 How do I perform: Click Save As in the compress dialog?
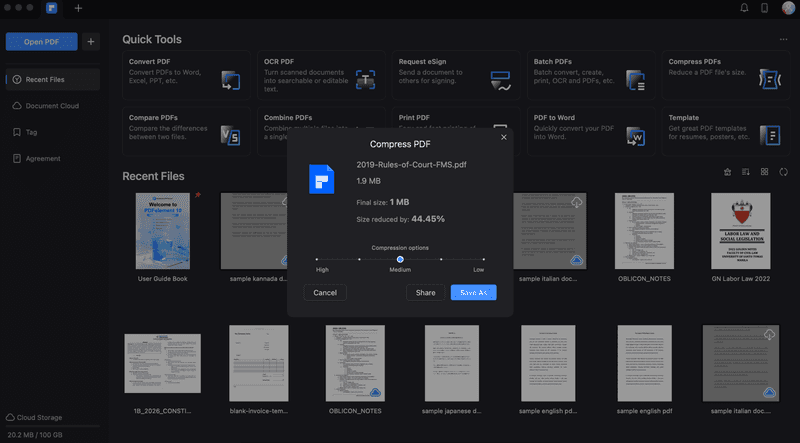pos(473,293)
